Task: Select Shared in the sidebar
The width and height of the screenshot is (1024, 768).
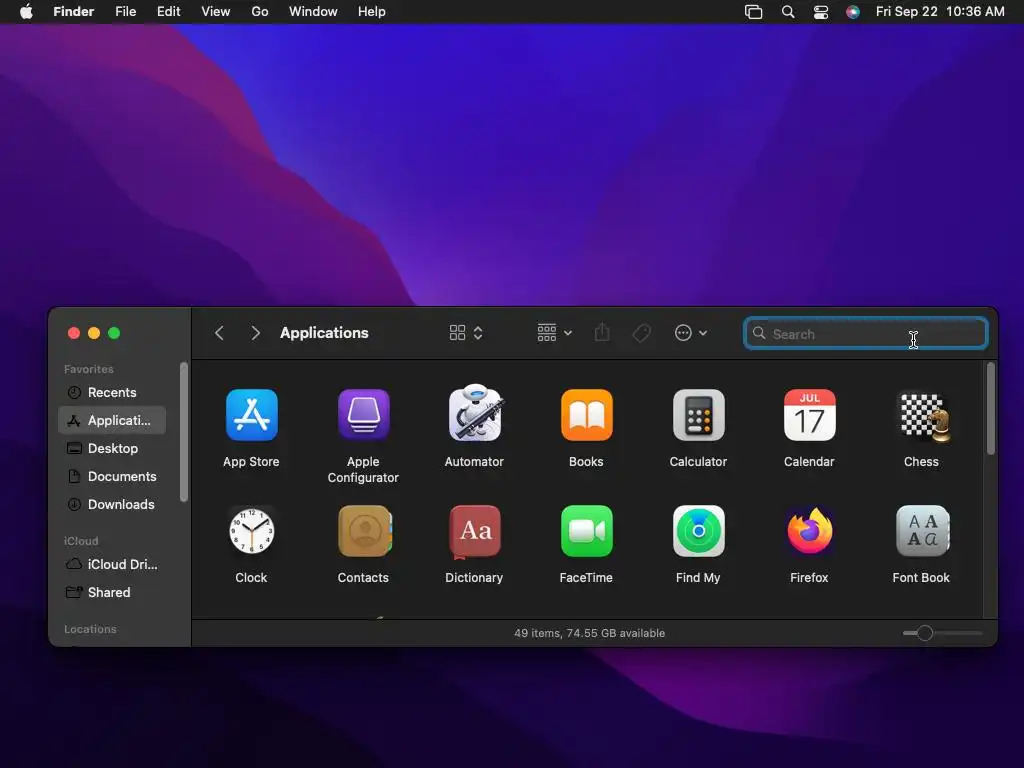Action: (112, 592)
